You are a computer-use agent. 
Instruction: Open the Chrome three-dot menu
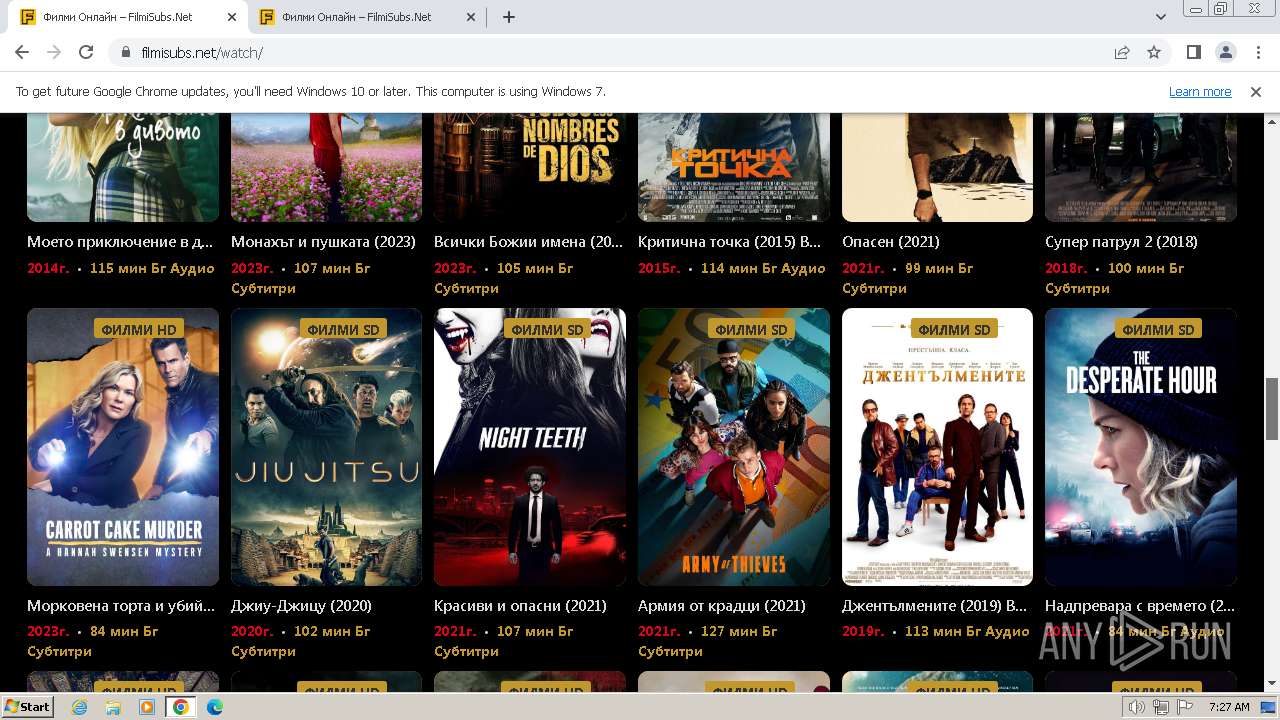pos(1257,52)
